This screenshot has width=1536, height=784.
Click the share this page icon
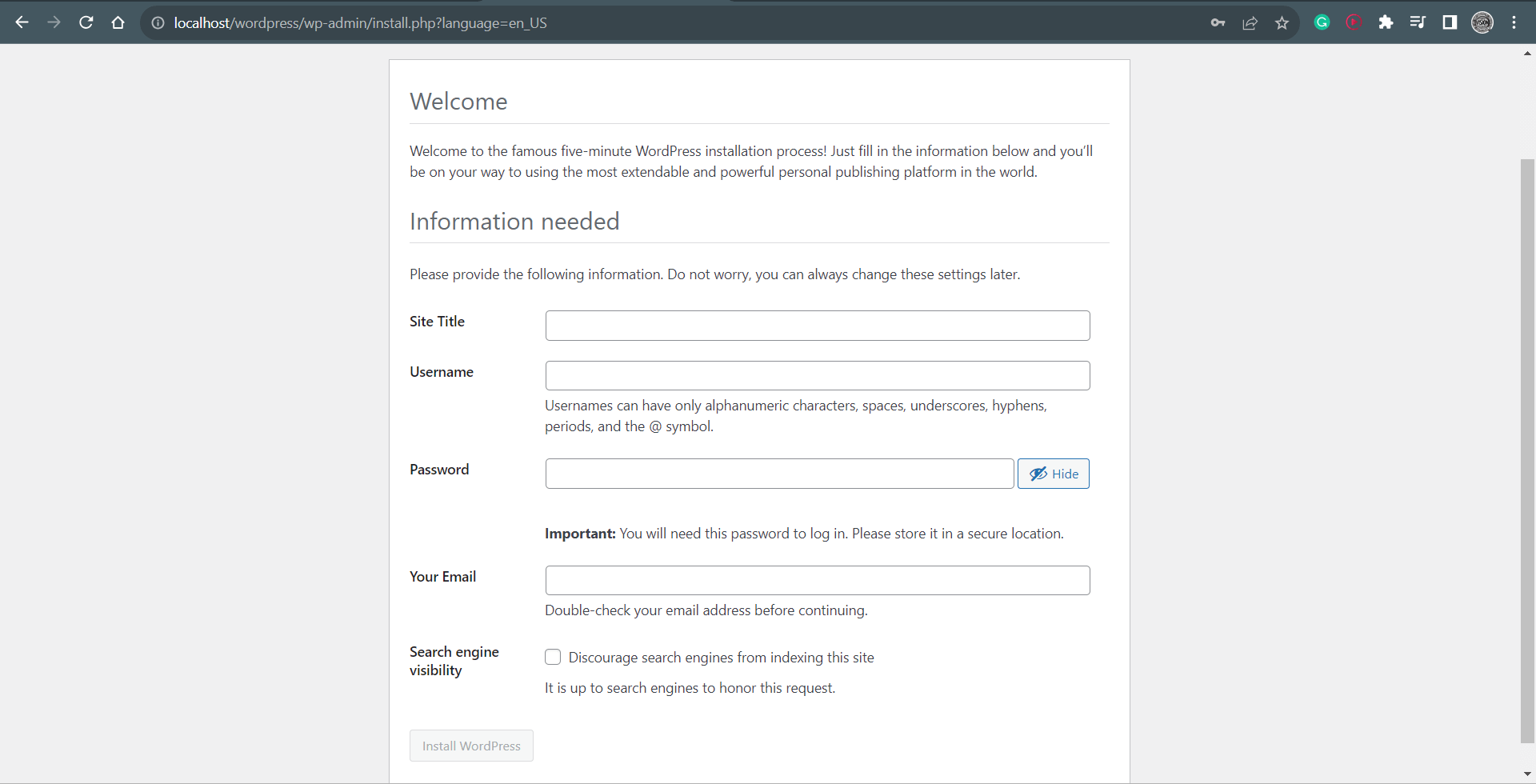(x=1250, y=22)
